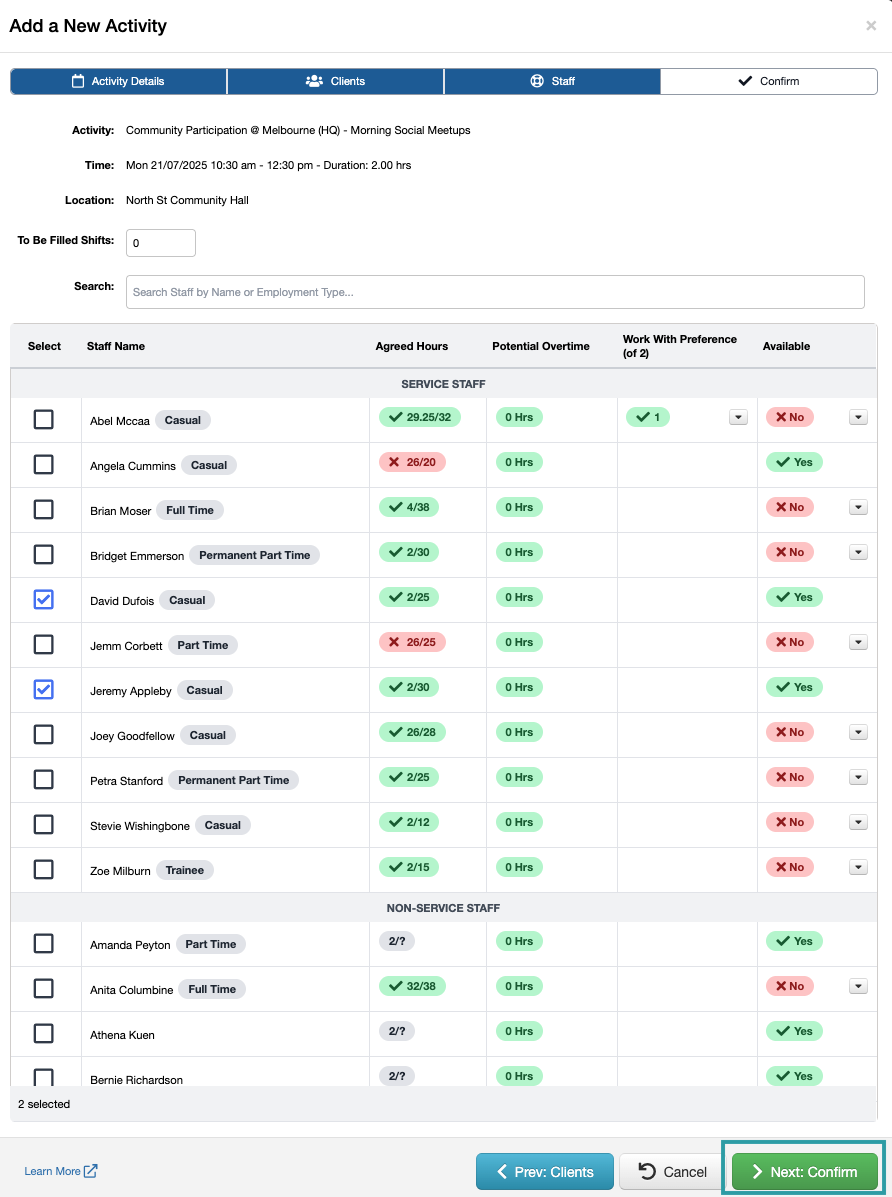Image resolution: width=892 pixels, height=1197 pixels.
Task: Cancel adding the activity
Action: pos(672,1172)
